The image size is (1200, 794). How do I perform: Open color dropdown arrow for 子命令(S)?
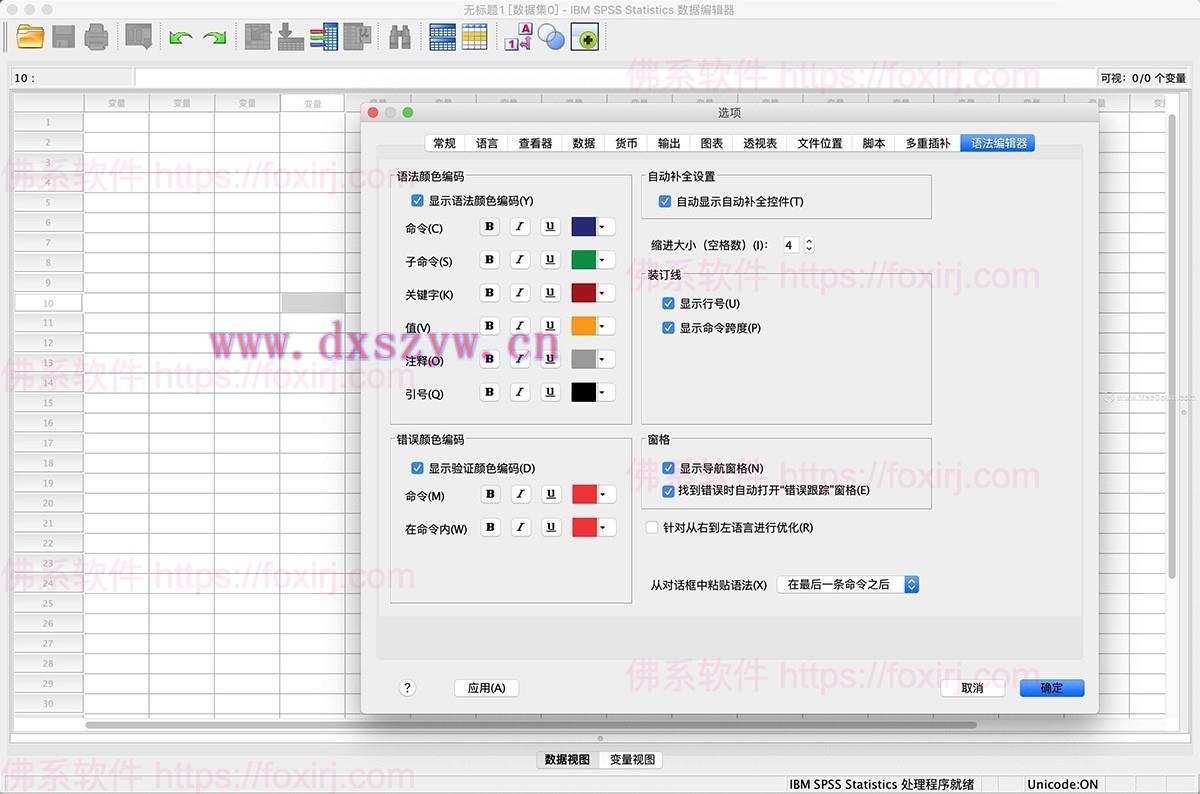pos(603,260)
